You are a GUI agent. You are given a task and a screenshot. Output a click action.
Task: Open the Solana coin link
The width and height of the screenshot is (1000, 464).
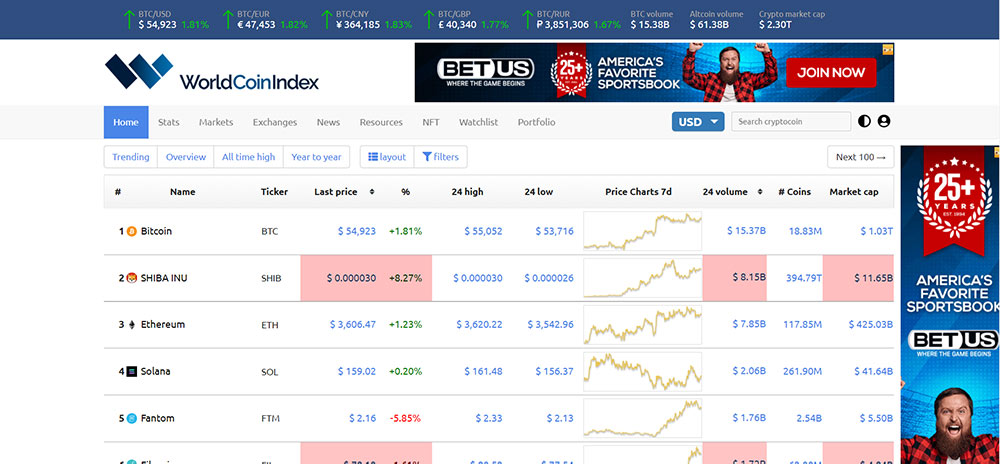pyautogui.click(x=156, y=372)
